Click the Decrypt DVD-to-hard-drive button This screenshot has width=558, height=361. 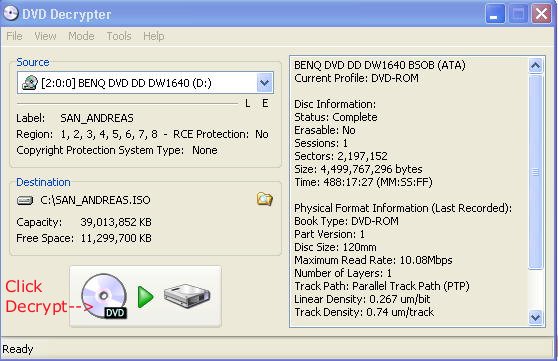[146, 296]
